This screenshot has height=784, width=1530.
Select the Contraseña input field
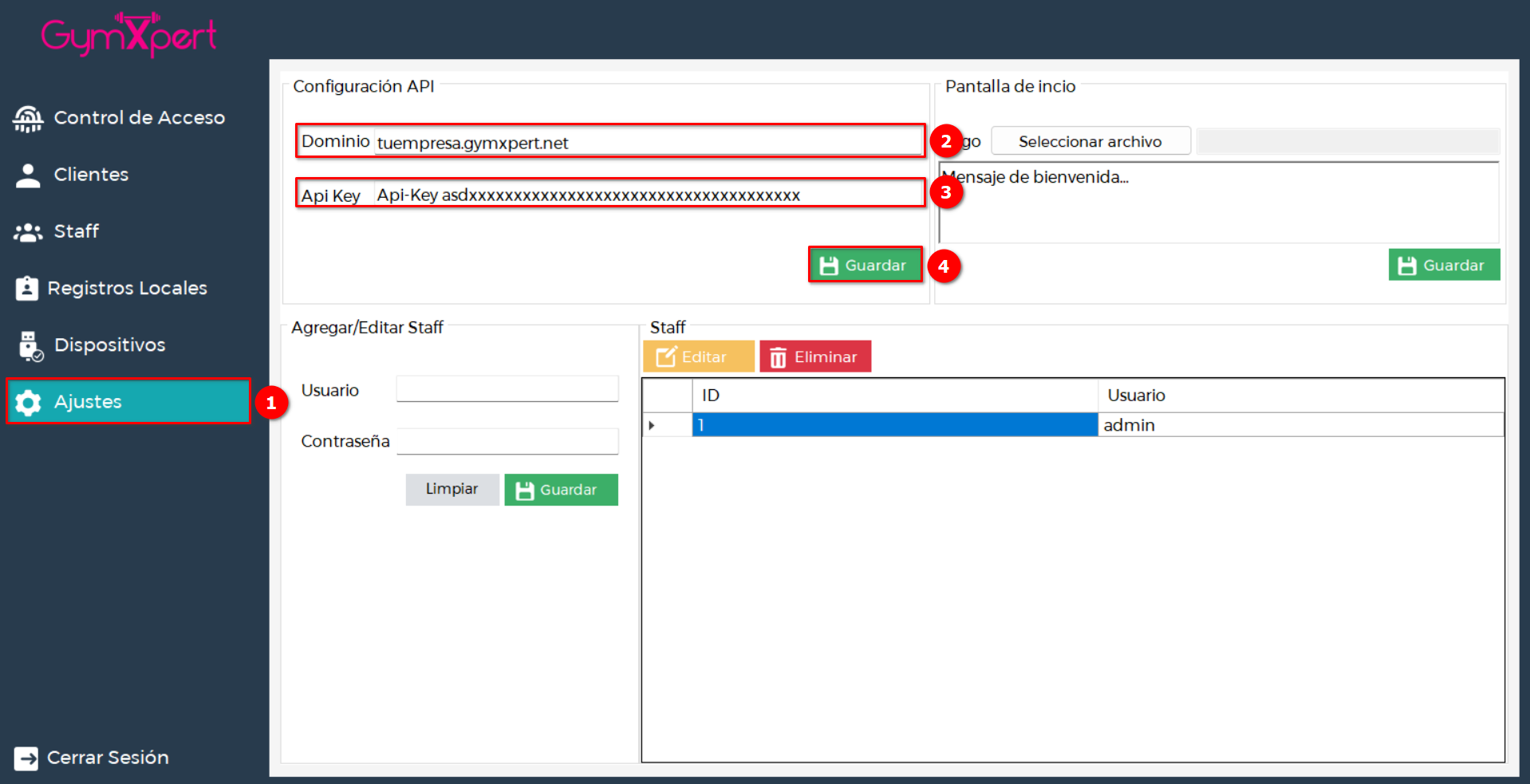tap(507, 441)
